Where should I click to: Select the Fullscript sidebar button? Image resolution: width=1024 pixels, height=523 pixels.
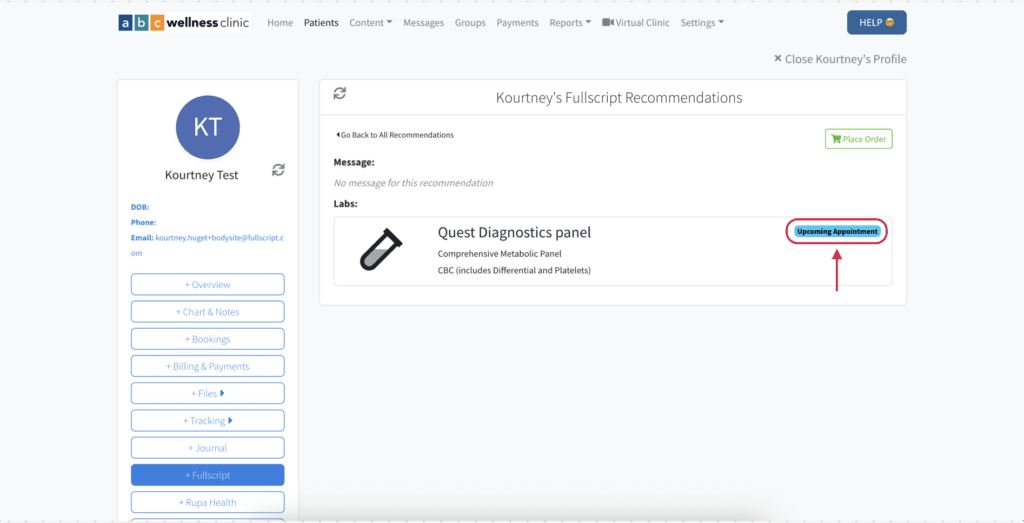pos(208,475)
